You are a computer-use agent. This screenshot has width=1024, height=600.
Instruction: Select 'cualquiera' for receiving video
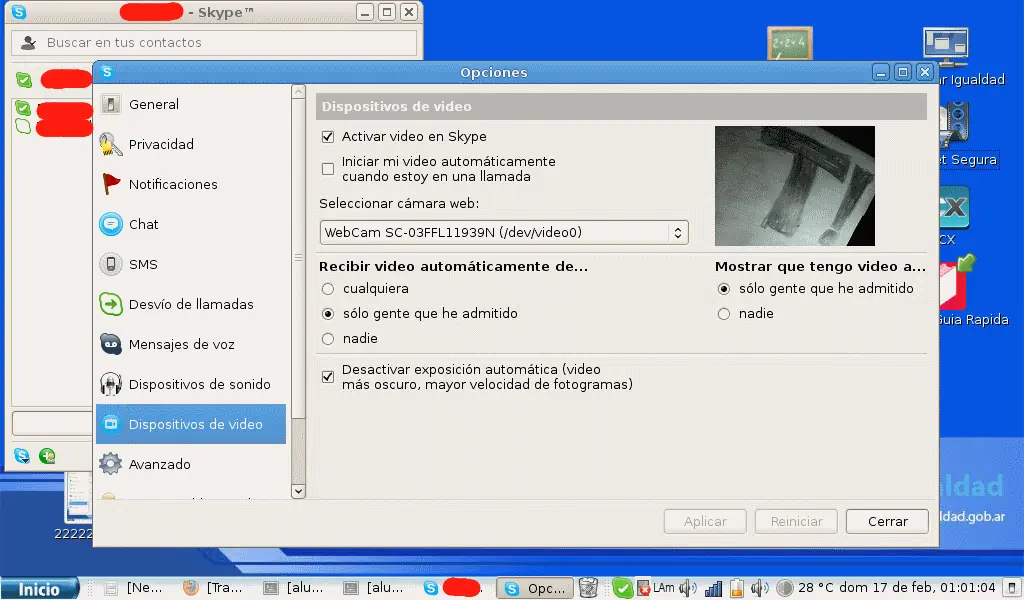[x=327, y=289]
